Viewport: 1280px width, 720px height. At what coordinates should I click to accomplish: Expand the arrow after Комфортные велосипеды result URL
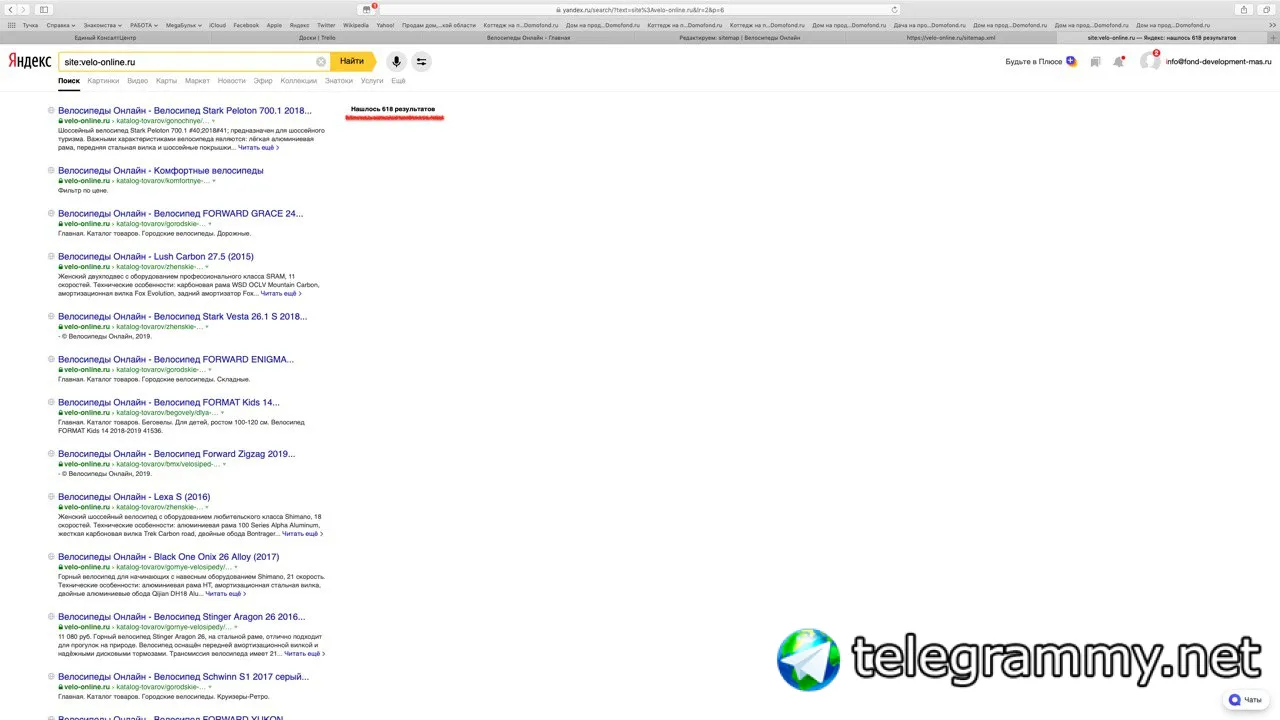pyautogui.click(x=215, y=181)
